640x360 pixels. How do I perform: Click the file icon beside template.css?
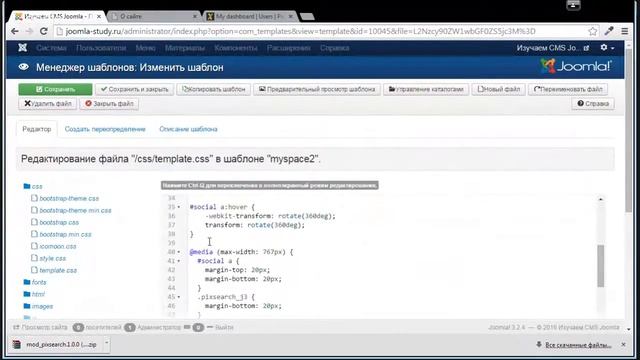tap(34, 270)
